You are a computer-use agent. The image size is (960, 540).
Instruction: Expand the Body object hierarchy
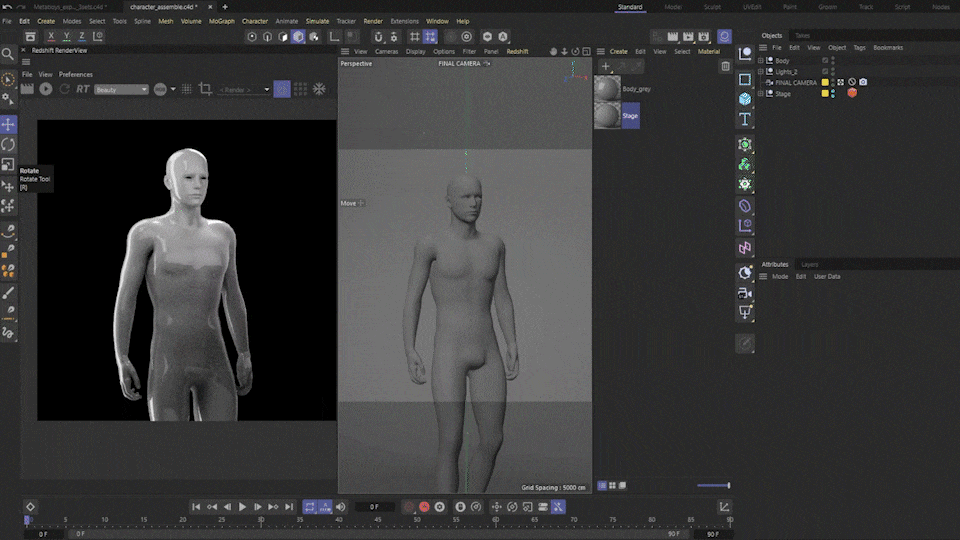coord(760,61)
